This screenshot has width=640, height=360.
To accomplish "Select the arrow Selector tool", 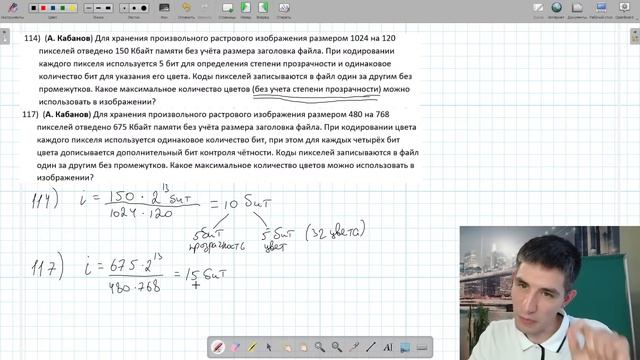I will tap(269, 347).
